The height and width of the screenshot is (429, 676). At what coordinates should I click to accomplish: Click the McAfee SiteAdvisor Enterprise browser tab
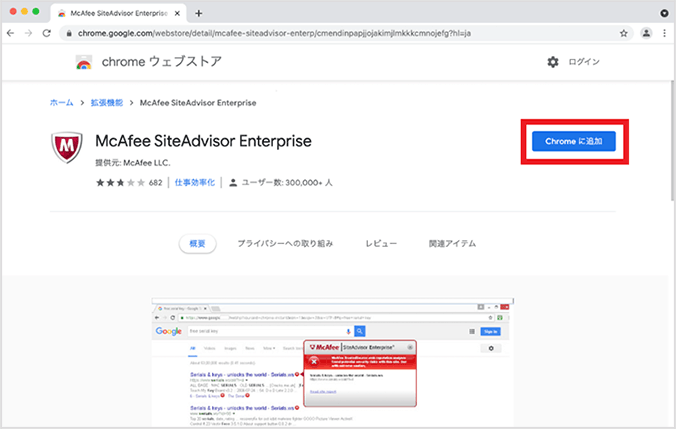coord(119,13)
